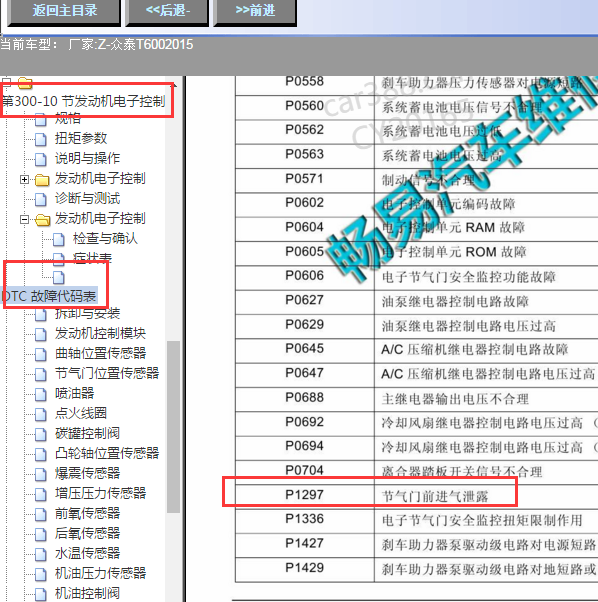Select the 检查与确认 tree label
This screenshot has width=598, height=602.
point(105,238)
